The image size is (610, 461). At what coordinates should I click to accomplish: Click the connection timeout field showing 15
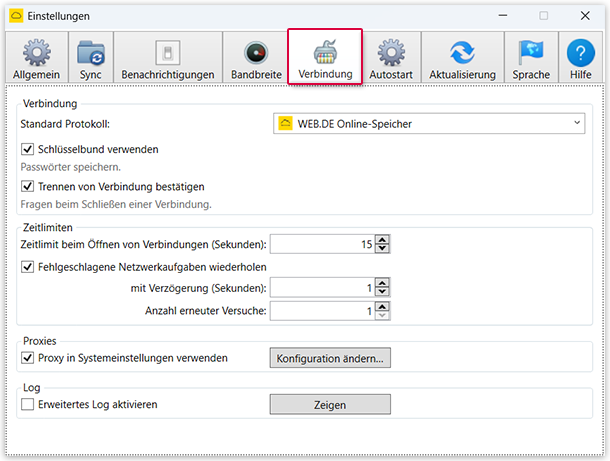coord(323,244)
